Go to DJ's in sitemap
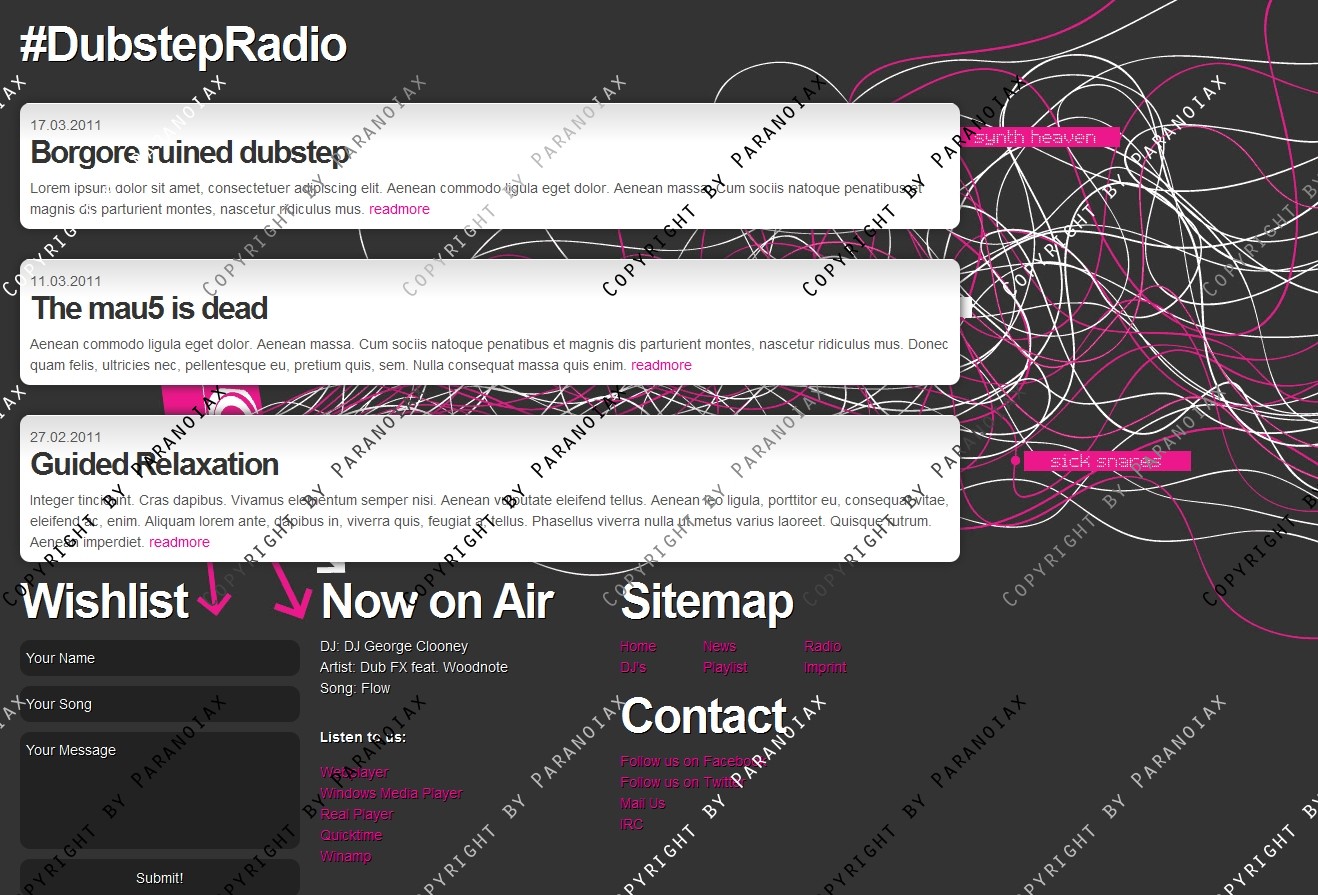Screen dimensions: 1318x895 (633, 667)
